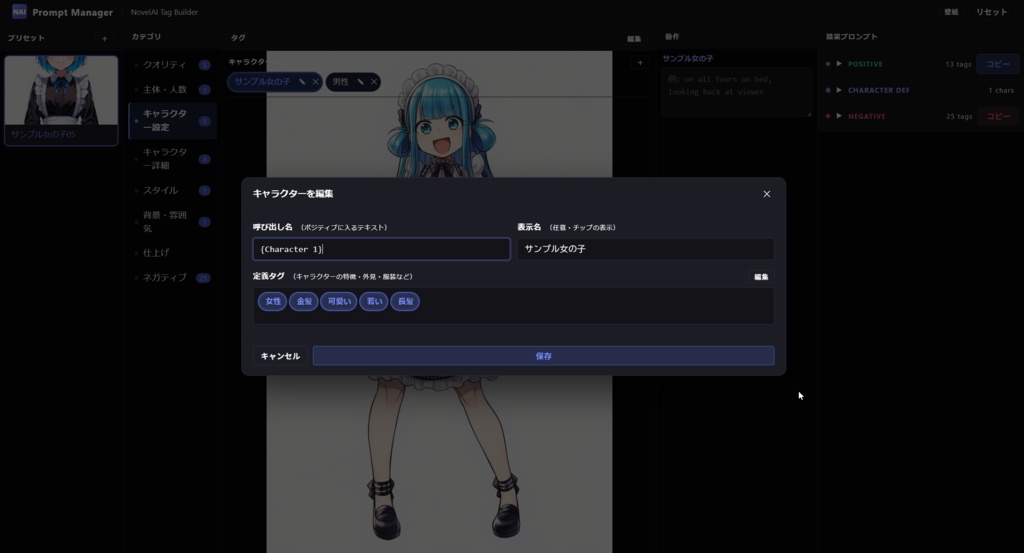
Task: Select the スタイル category
Action: pos(172,191)
